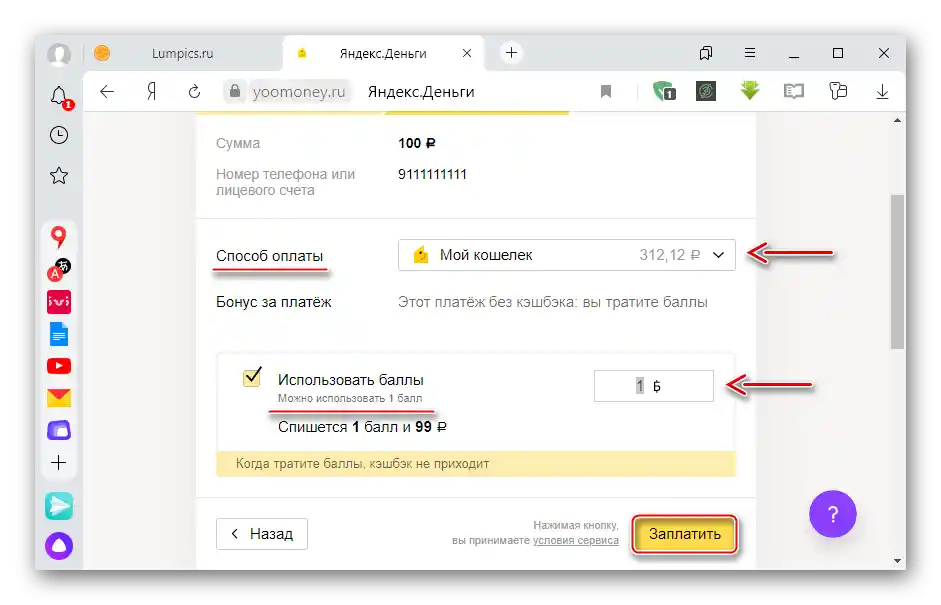941x605 pixels.
Task: Click Можно использовать 1 балл hint
Action: coord(350,398)
